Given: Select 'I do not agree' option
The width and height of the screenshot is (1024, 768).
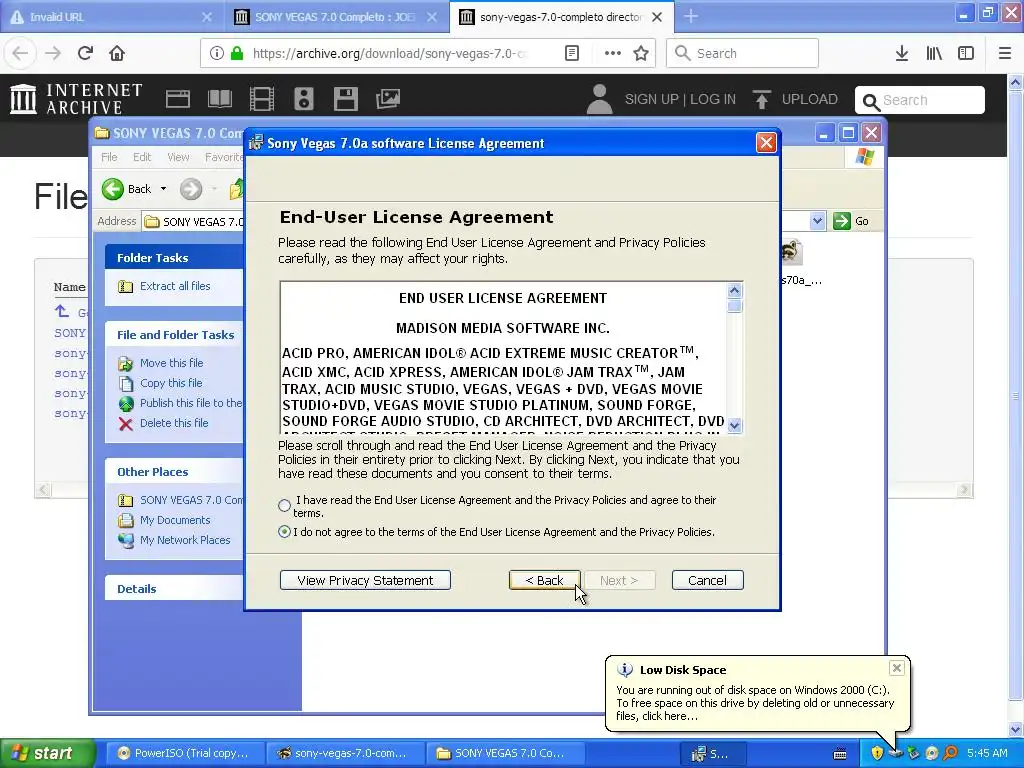Looking at the screenshot, I should click(284, 532).
